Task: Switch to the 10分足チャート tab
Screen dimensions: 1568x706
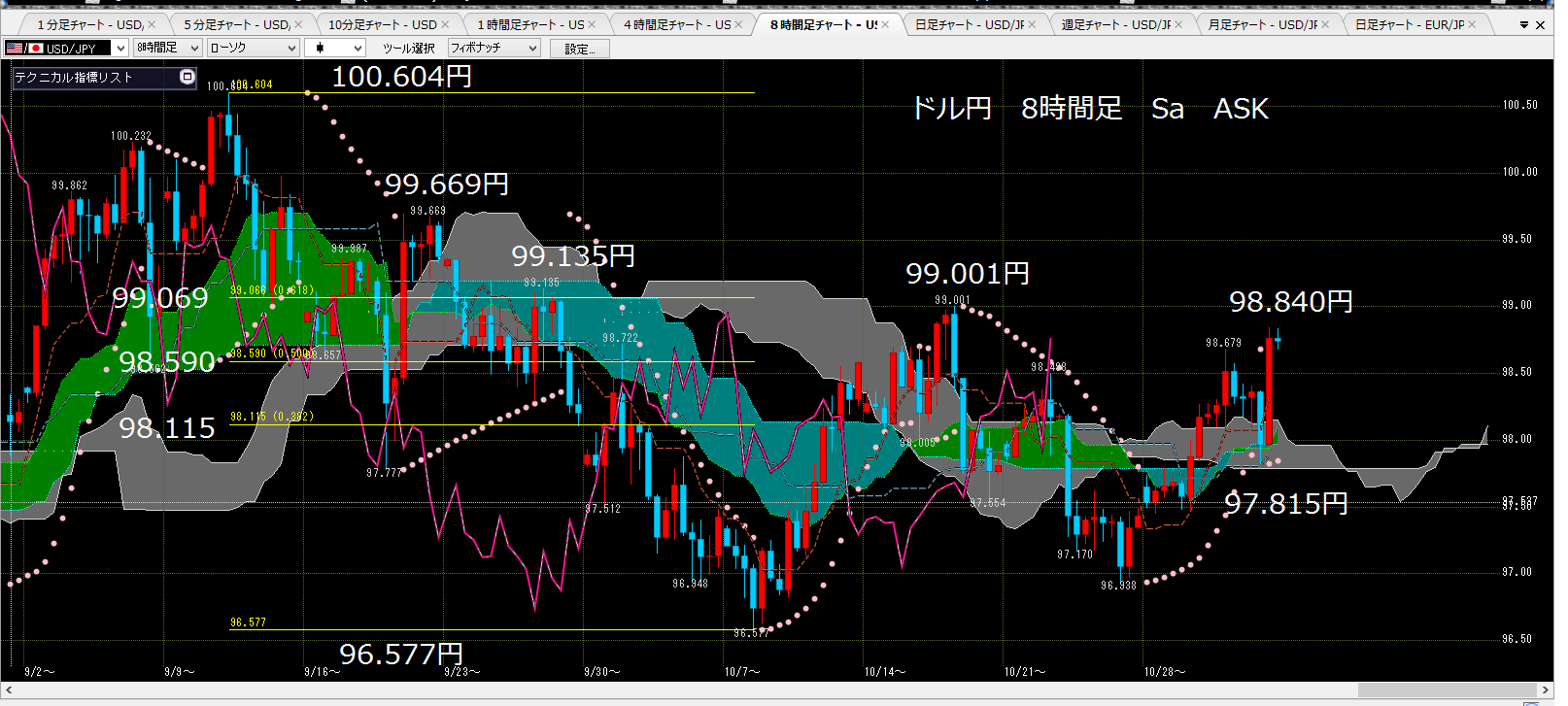Action: (383, 25)
